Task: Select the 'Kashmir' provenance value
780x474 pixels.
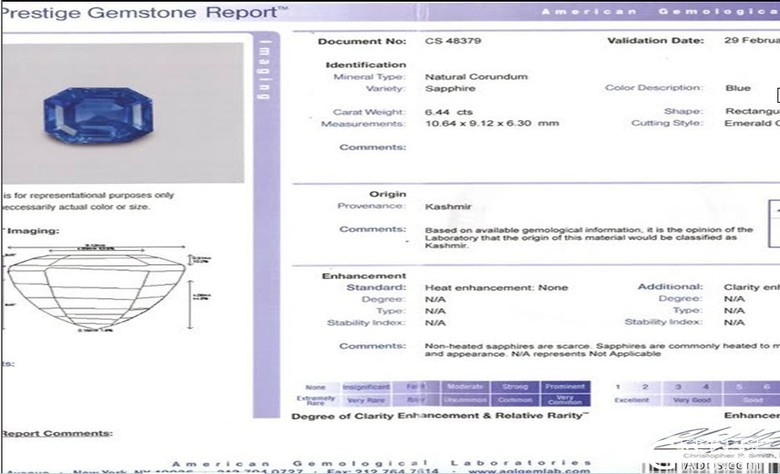Action: click(x=448, y=206)
